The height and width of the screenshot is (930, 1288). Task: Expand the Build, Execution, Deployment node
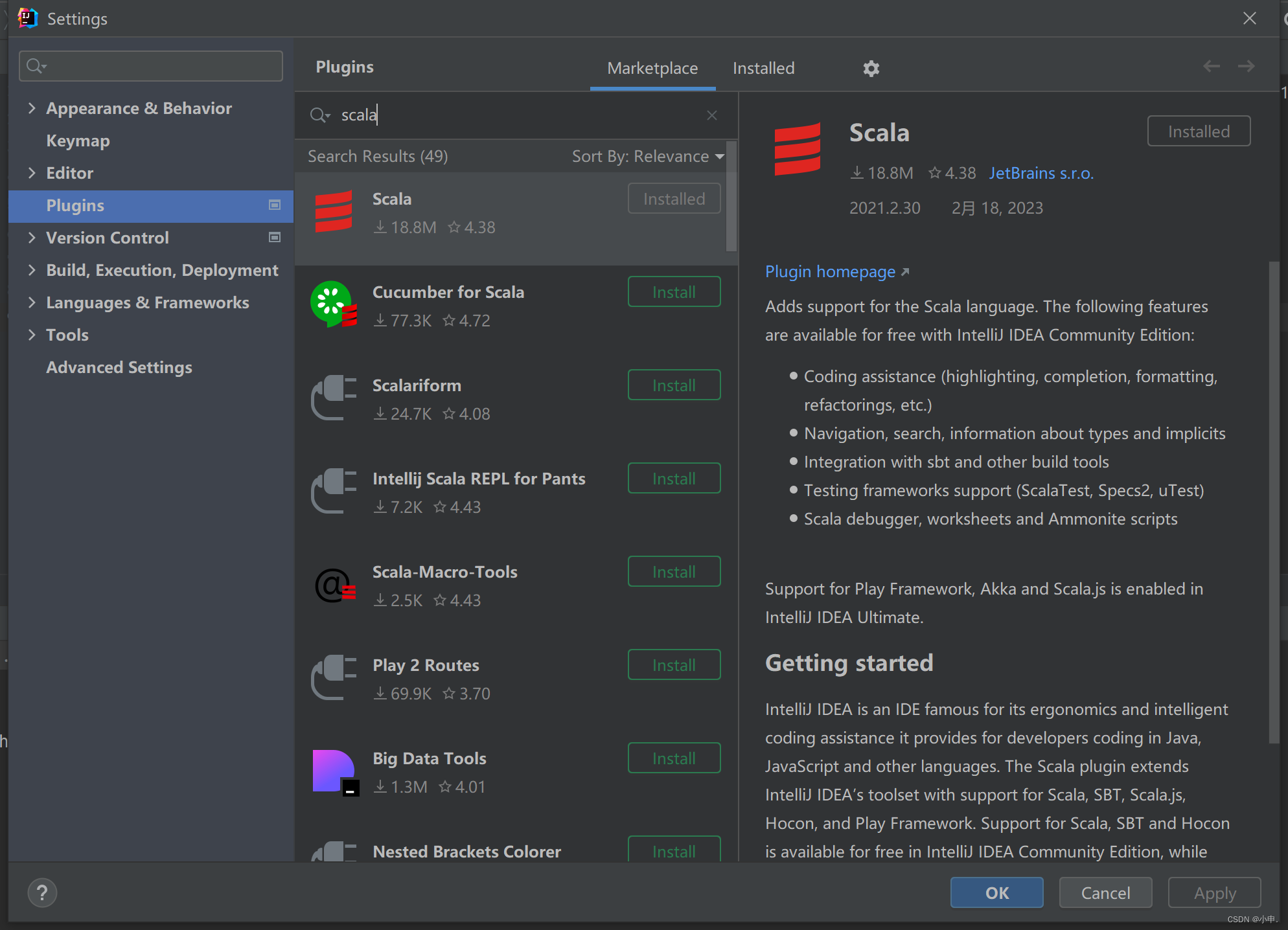coord(32,270)
